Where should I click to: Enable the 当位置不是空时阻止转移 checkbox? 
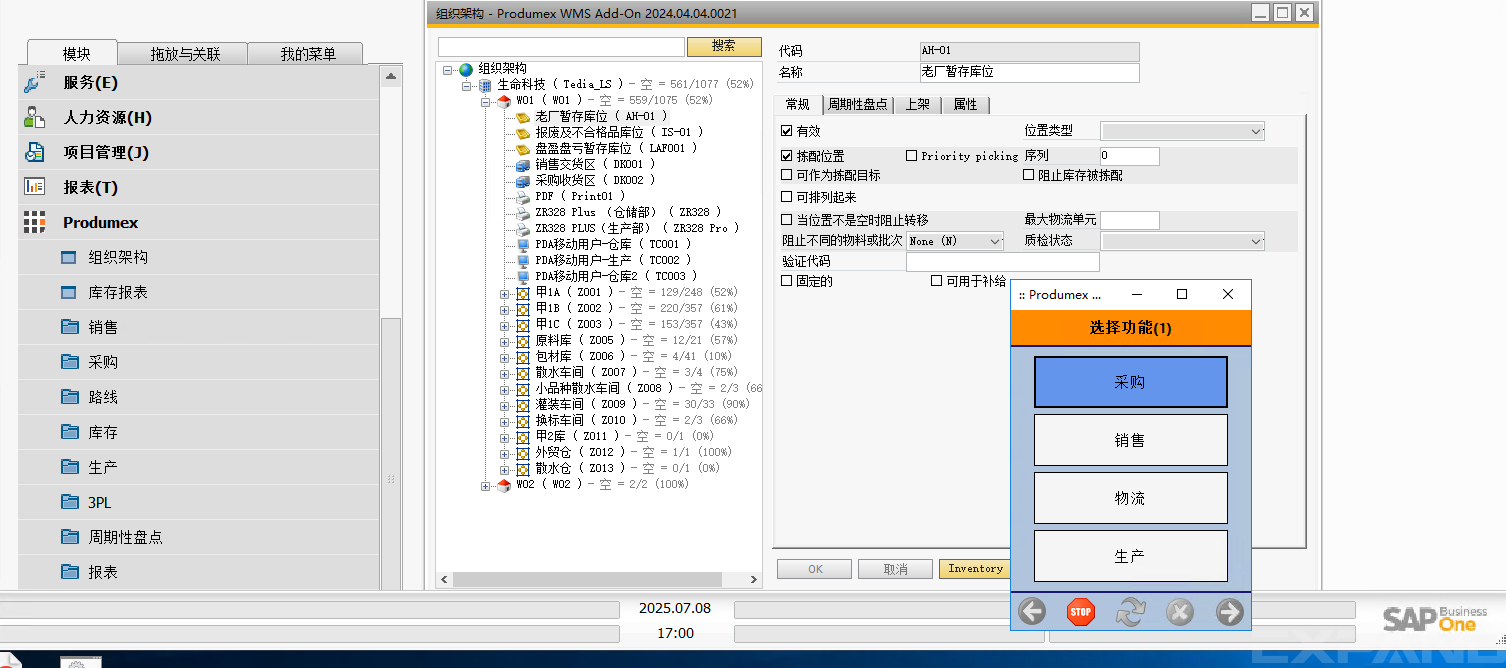point(786,219)
